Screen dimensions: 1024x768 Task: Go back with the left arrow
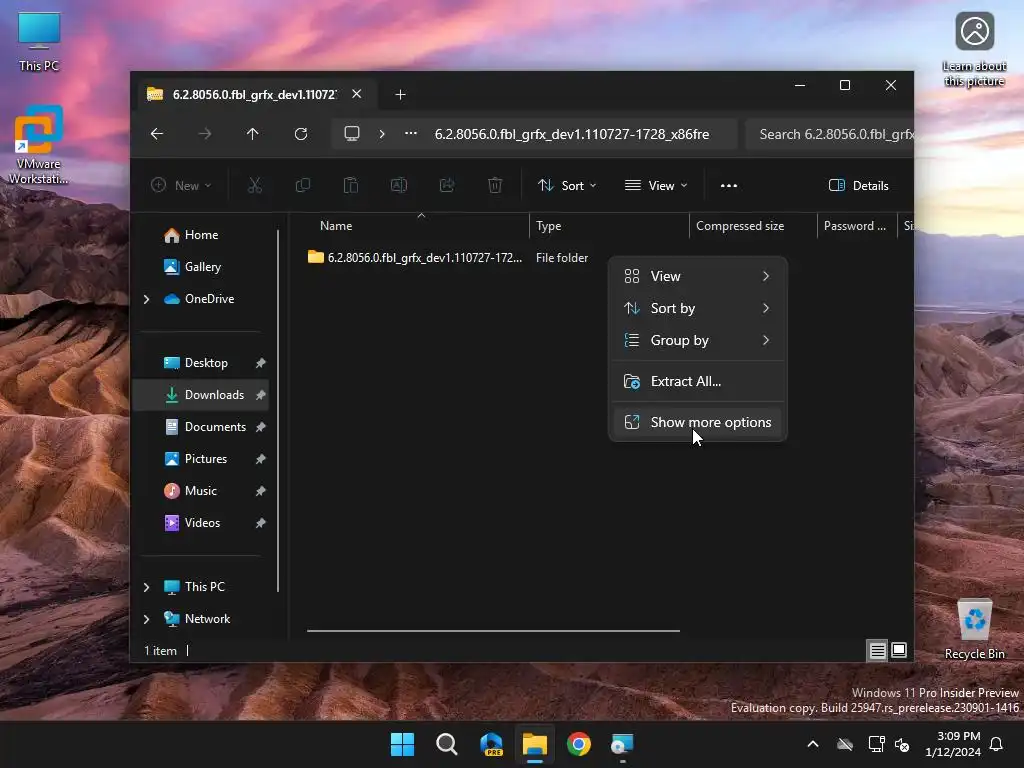tap(157, 134)
